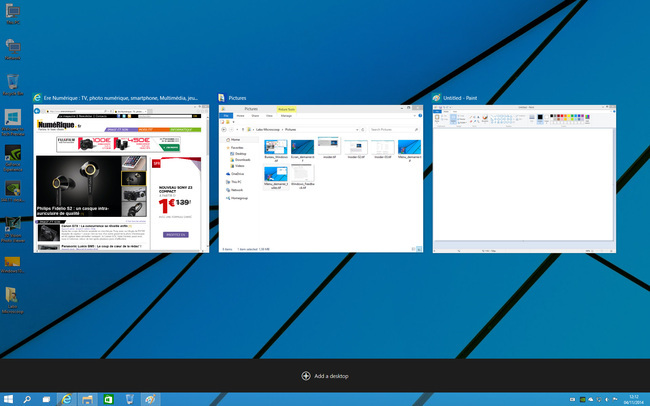
Task: Toggle Task View from the taskbar
Action: pos(46,399)
